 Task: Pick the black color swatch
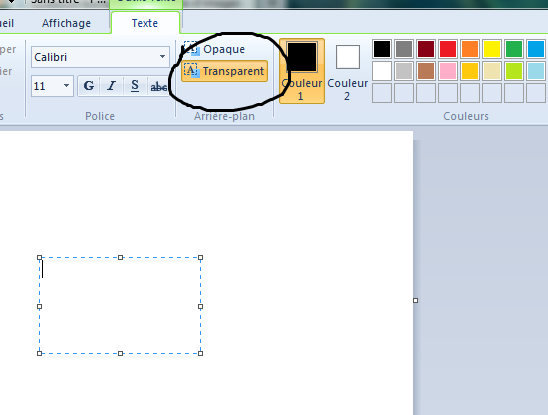point(382,49)
